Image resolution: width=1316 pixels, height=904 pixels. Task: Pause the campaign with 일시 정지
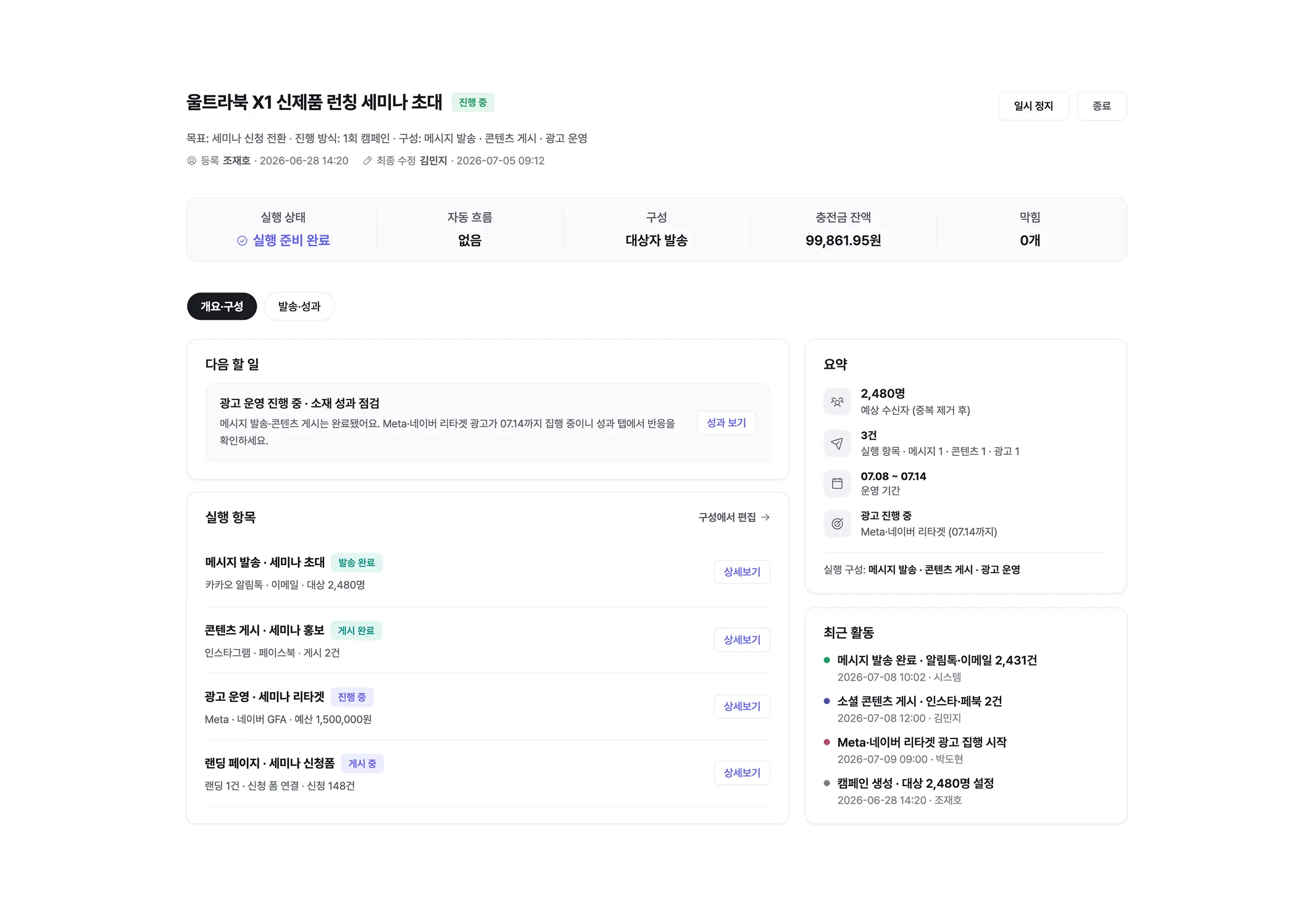(1033, 106)
